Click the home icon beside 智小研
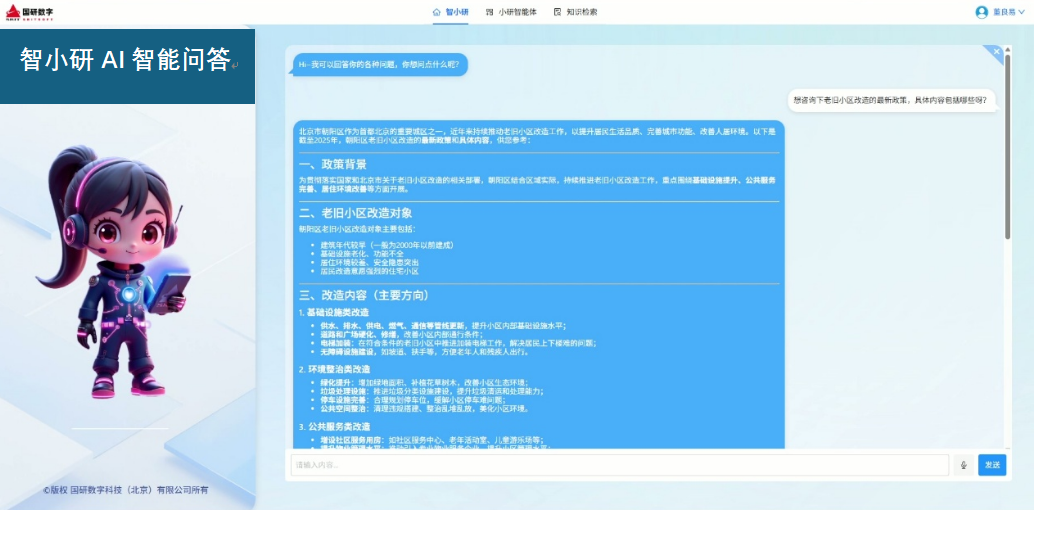The width and height of the screenshot is (1039, 540). pos(437,12)
